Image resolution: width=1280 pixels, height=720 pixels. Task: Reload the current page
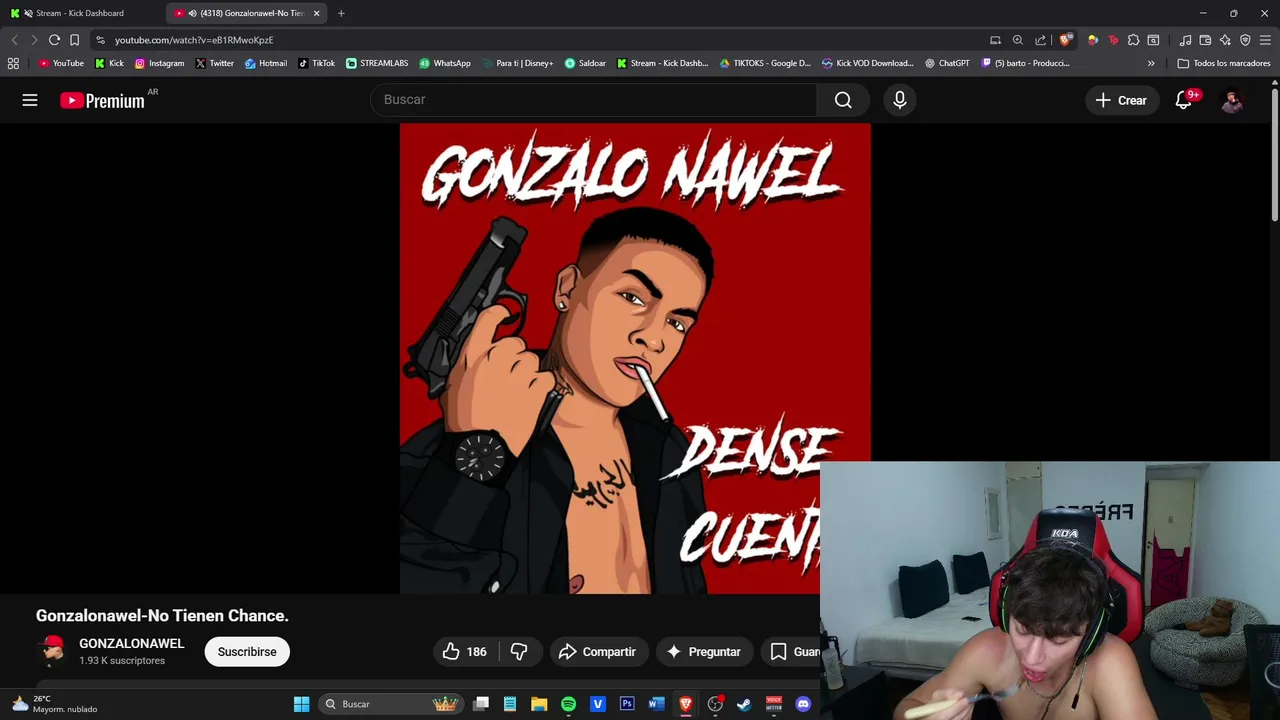pos(54,40)
